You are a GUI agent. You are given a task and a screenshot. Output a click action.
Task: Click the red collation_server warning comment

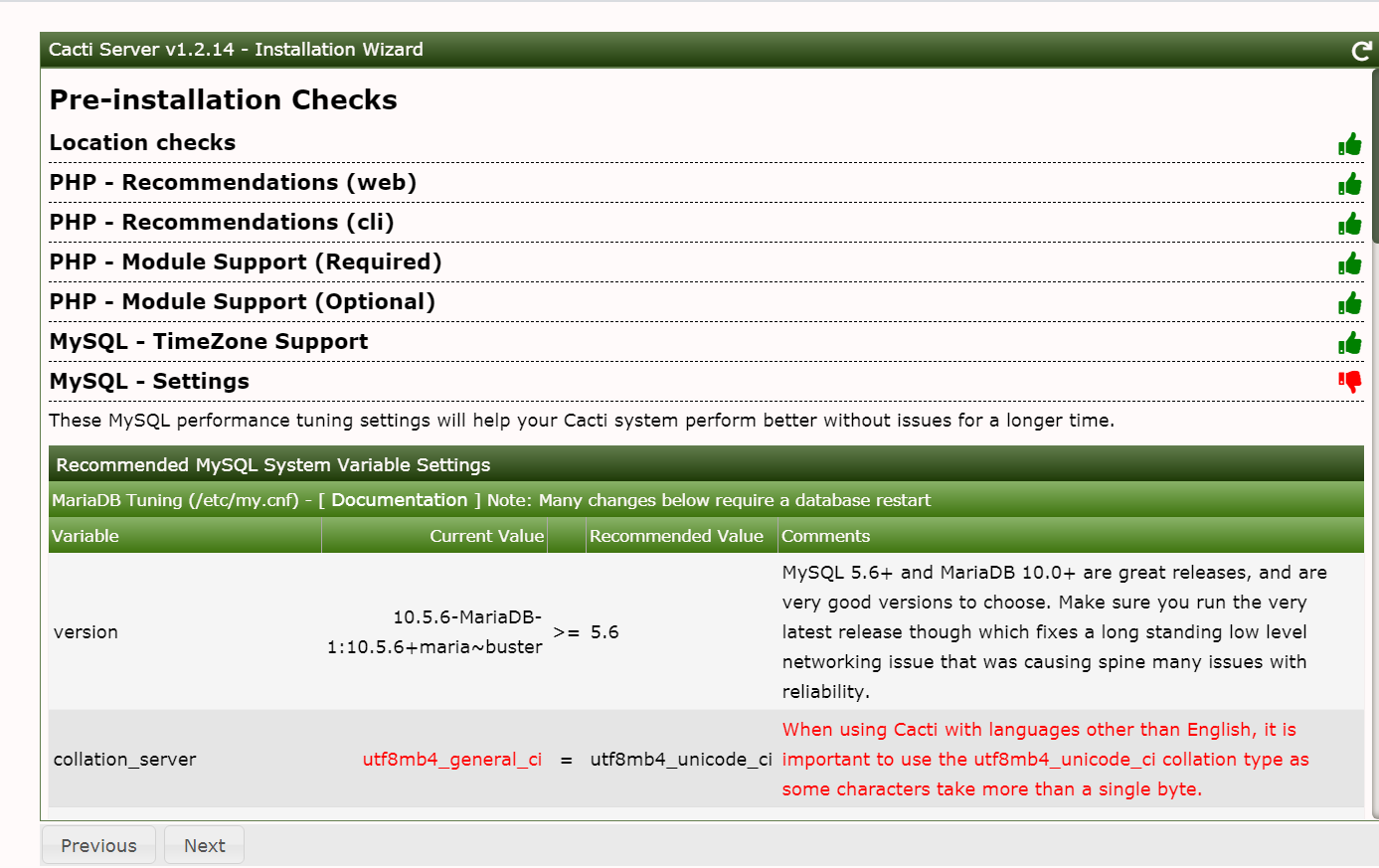click(x=1045, y=760)
